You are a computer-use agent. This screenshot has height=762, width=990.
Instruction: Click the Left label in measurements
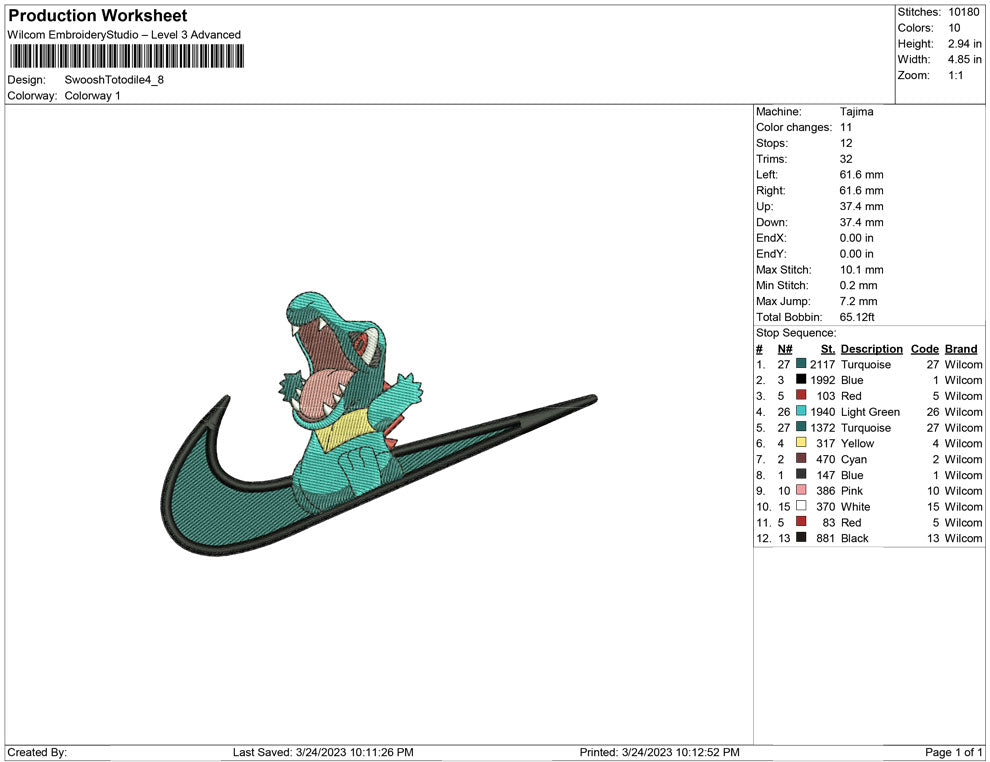766,174
